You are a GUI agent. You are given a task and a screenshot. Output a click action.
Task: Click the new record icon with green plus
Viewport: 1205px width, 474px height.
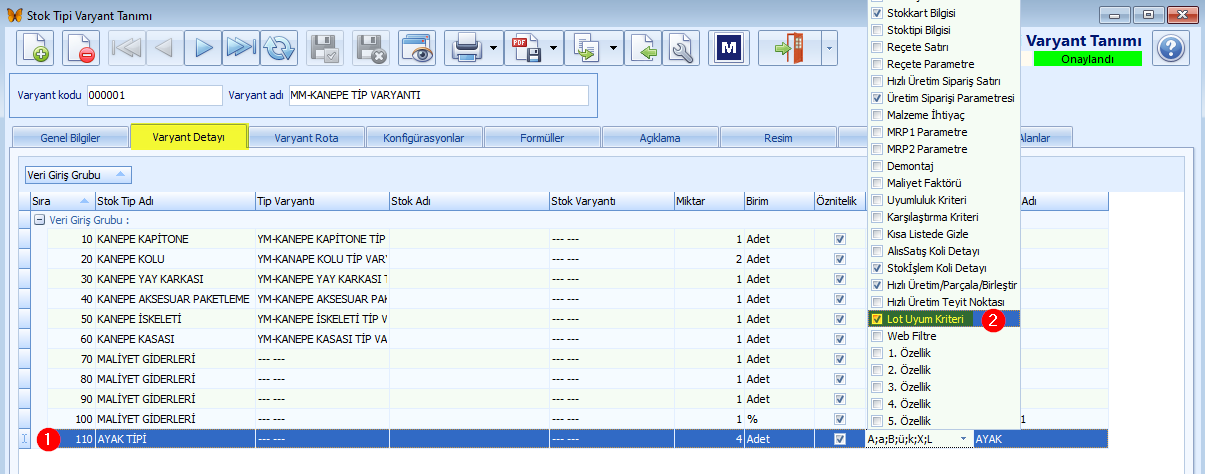tap(36, 47)
